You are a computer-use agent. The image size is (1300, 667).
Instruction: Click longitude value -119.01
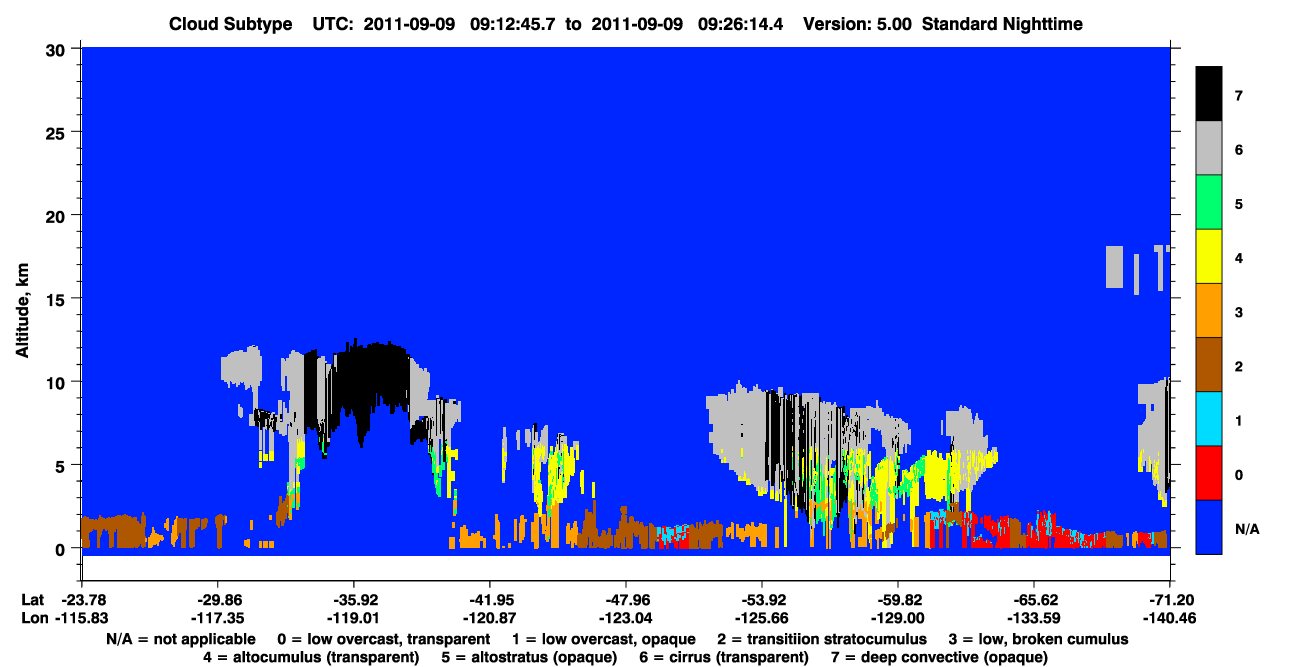coord(353,618)
